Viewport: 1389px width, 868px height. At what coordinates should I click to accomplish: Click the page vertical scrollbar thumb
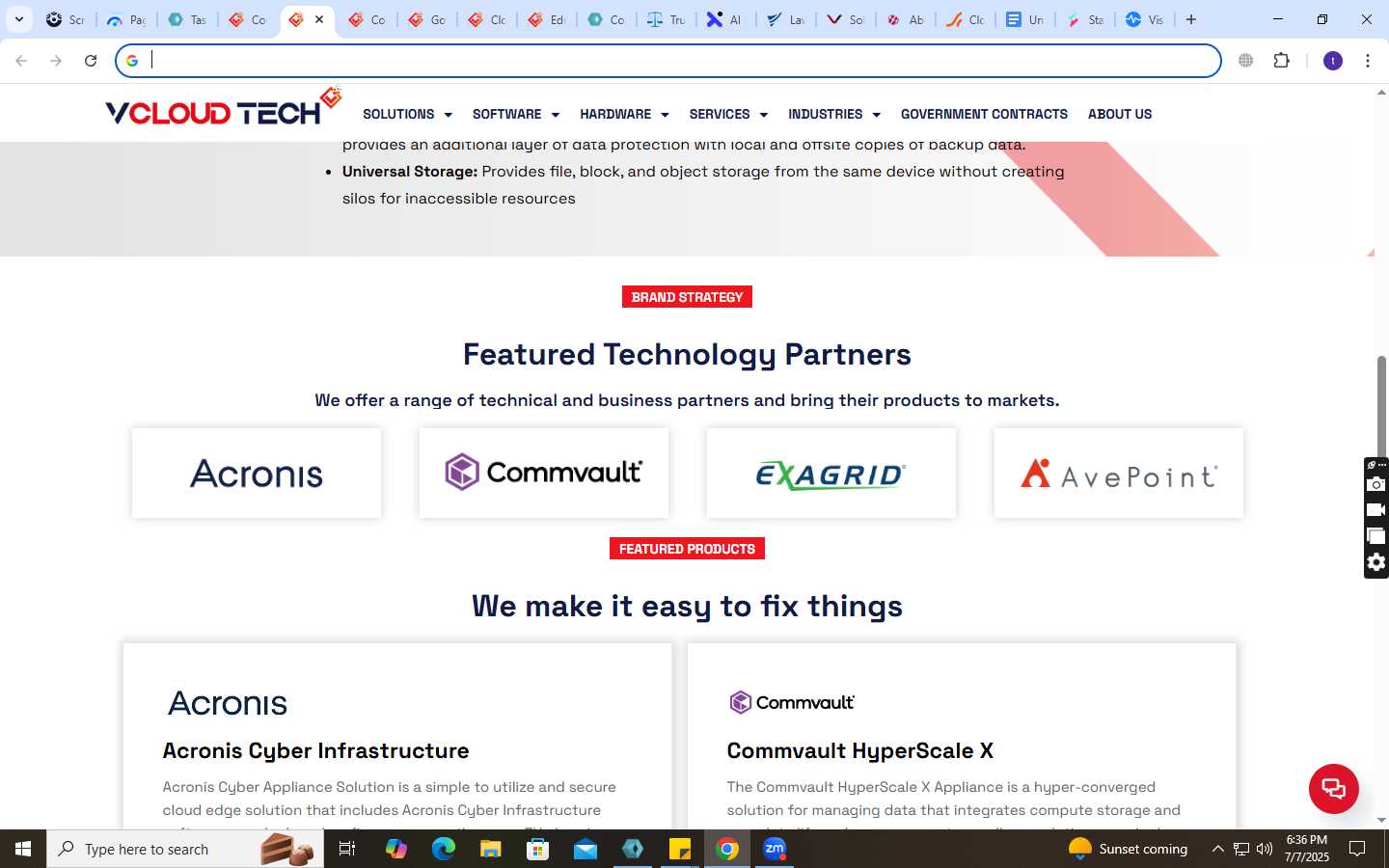[1381, 405]
